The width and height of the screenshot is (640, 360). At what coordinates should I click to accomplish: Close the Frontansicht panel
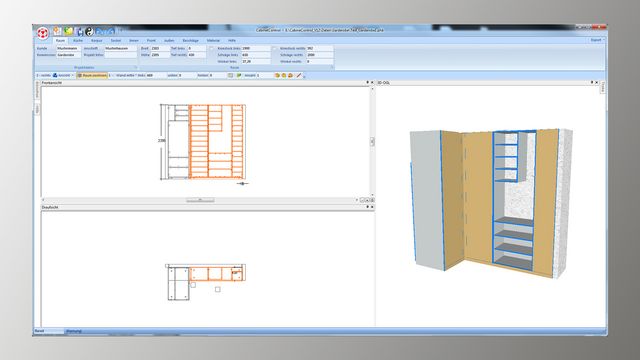[x=372, y=82]
